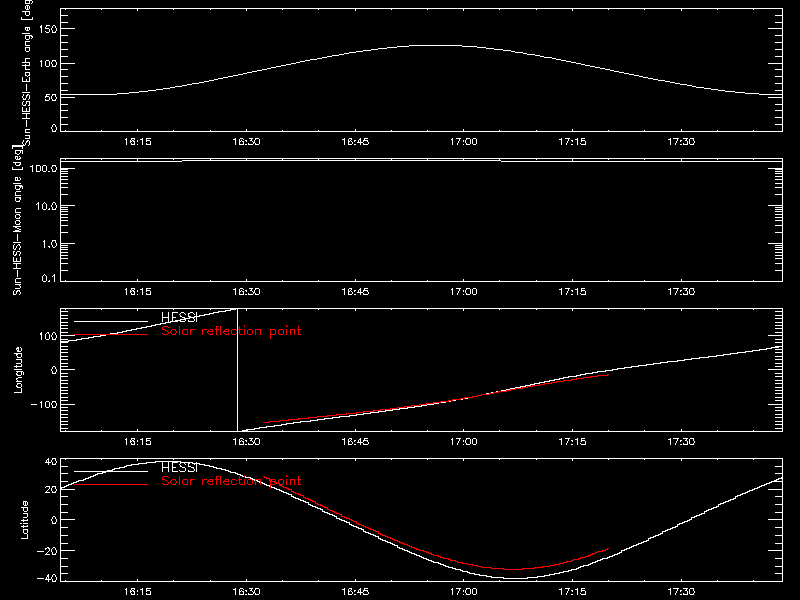The image size is (800, 600).
Task: Select HESSI legend label in Latitude plot
Action: click(179, 467)
